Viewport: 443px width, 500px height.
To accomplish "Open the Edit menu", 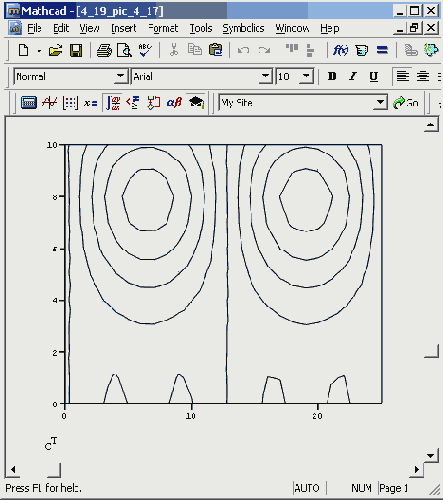I will [x=61, y=29].
